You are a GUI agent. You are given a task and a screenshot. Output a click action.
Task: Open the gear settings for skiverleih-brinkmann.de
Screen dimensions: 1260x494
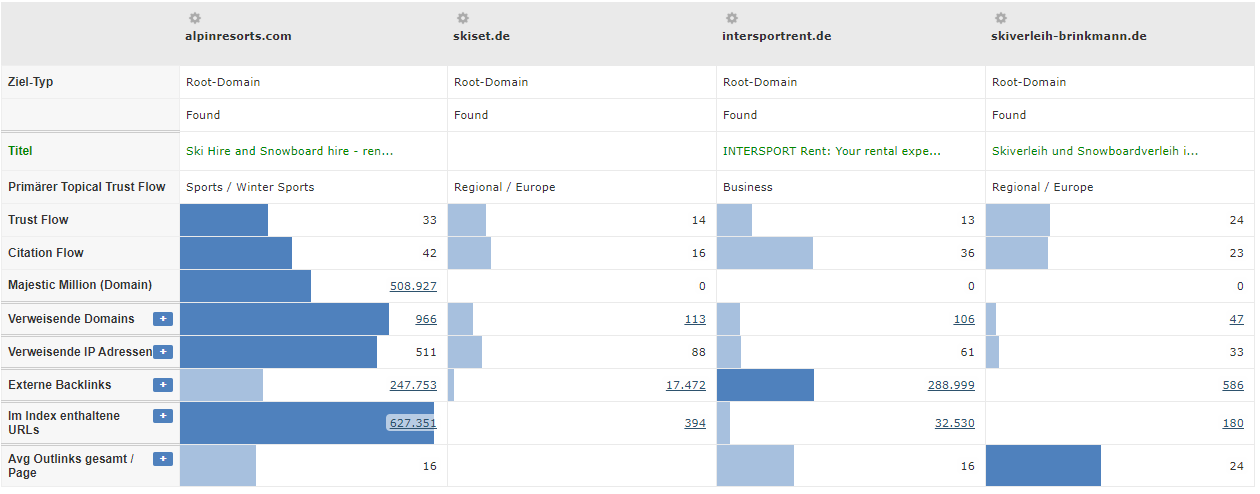tap(1001, 18)
